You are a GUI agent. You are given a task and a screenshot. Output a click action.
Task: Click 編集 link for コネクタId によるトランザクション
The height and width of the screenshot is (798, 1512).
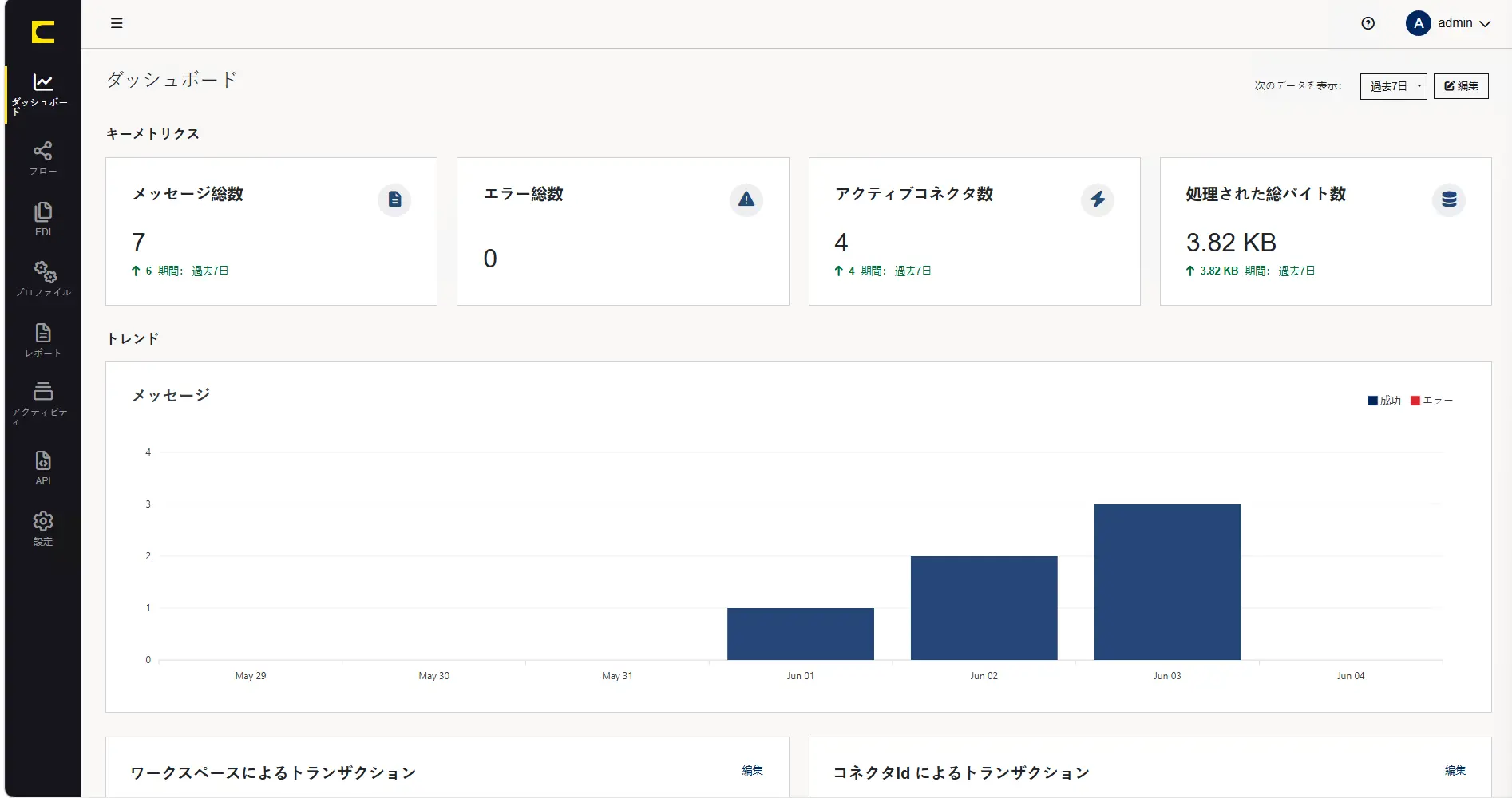pyautogui.click(x=1455, y=771)
